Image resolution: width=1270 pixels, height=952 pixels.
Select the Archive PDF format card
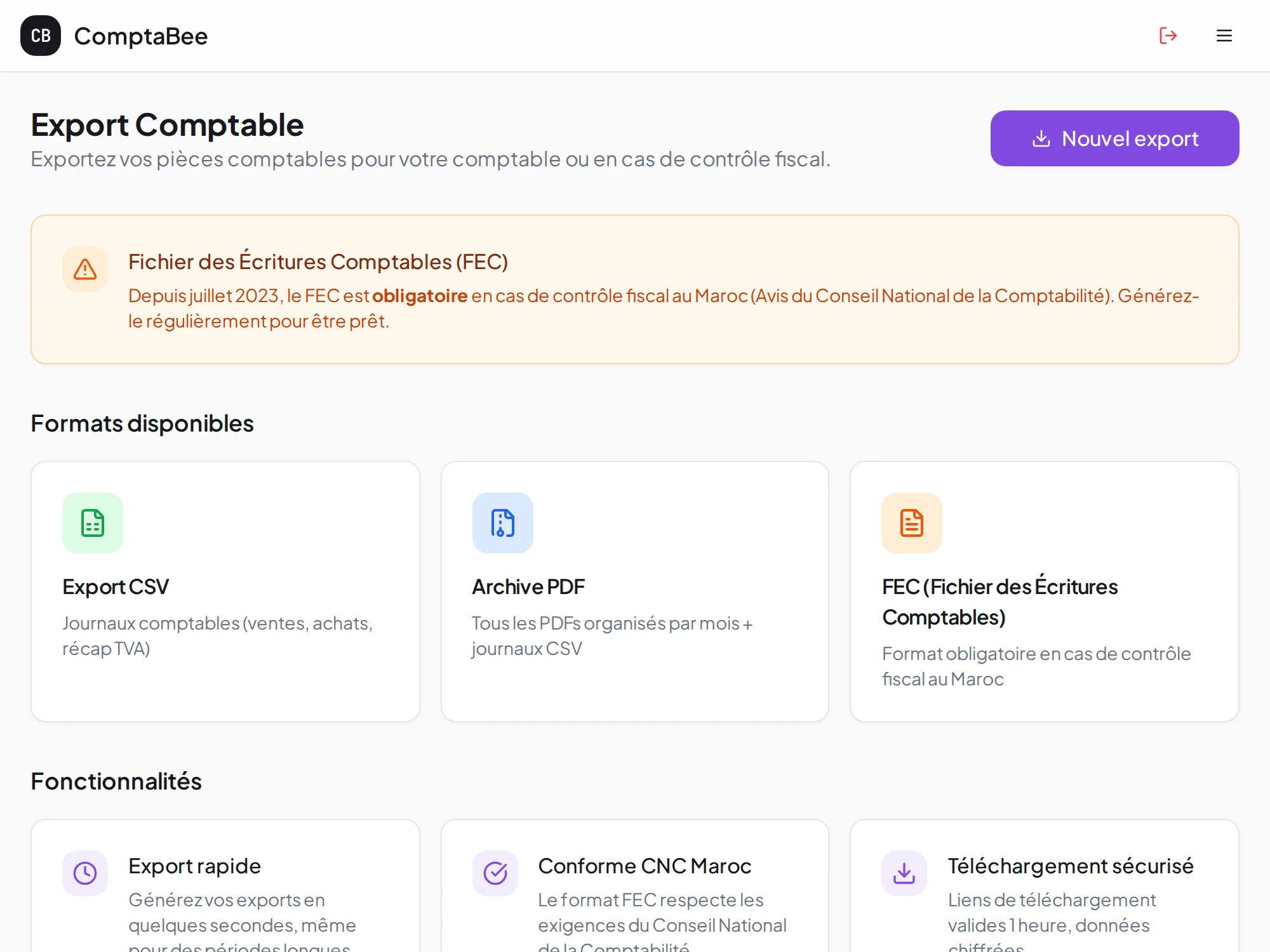[635, 591]
